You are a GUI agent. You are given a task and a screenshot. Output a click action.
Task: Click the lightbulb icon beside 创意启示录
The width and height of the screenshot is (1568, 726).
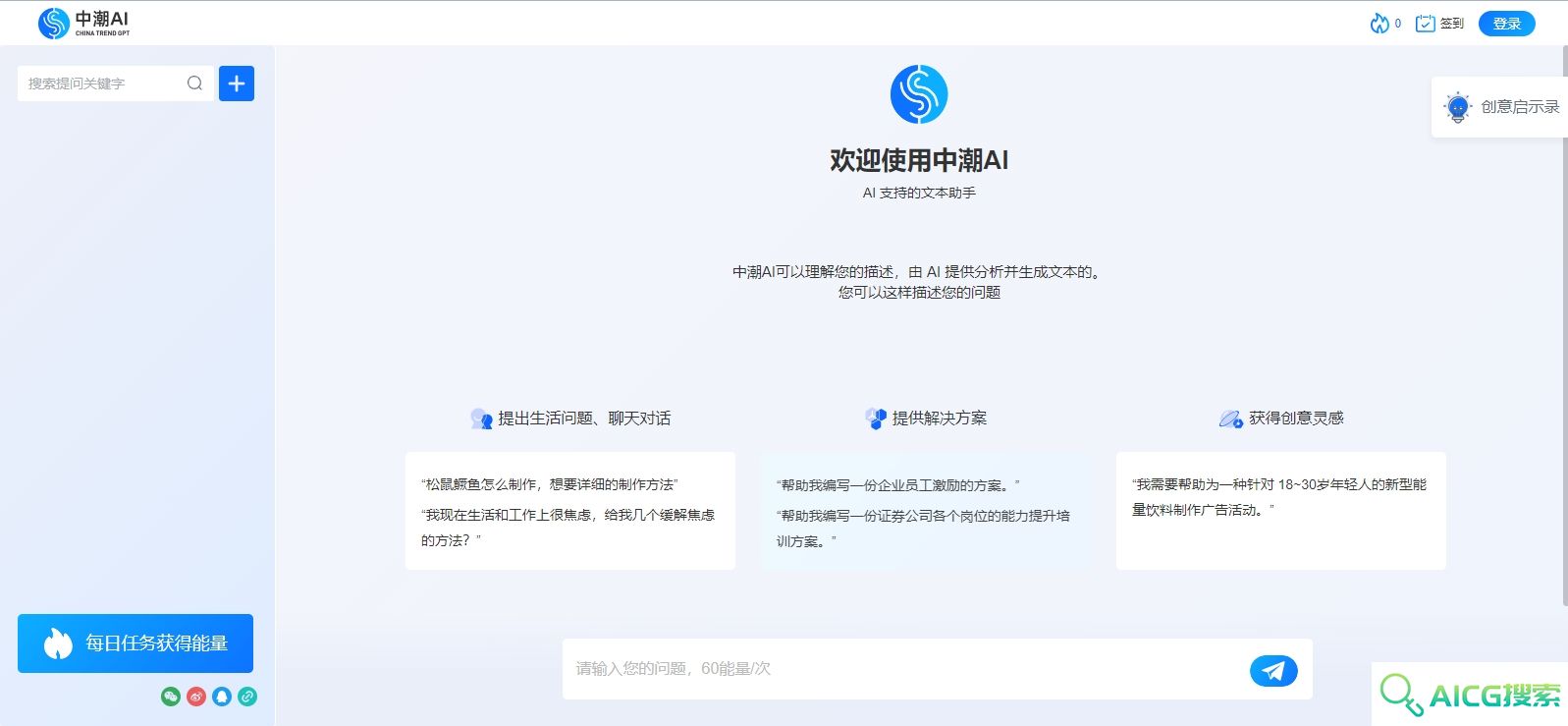tap(1458, 107)
